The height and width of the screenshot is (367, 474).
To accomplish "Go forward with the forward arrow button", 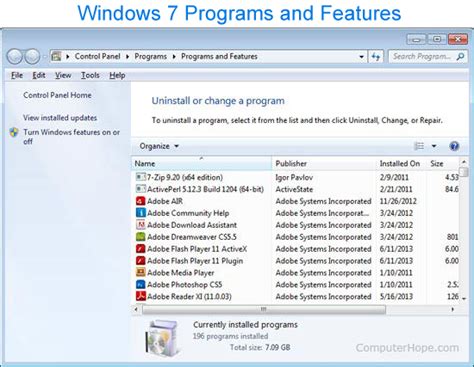I will [x=32, y=56].
